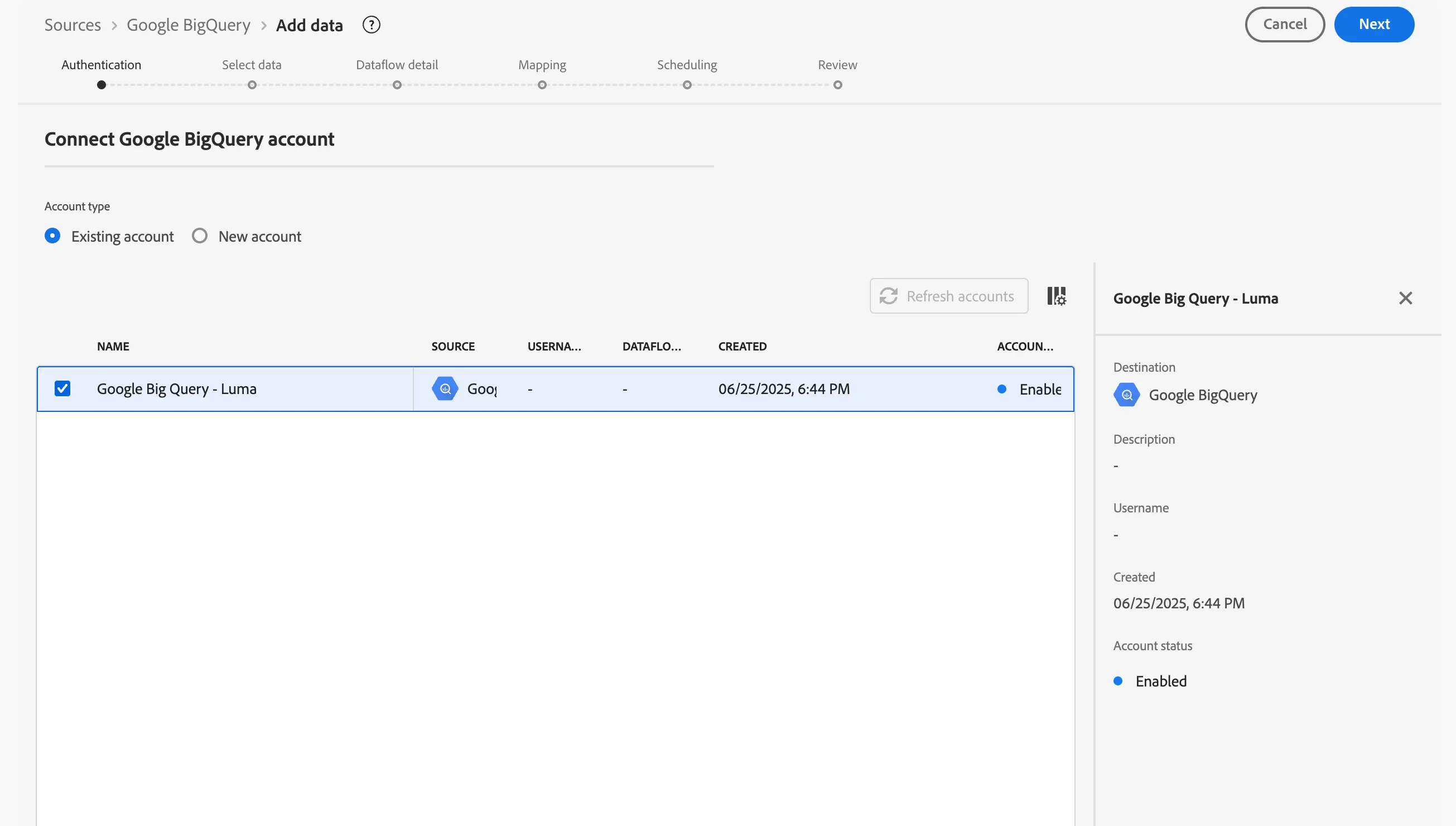Uncheck the Google Big Query - Luma checkbox
Screen dimensions: 1456x826
pyautogui.click(x=62, y=388)
